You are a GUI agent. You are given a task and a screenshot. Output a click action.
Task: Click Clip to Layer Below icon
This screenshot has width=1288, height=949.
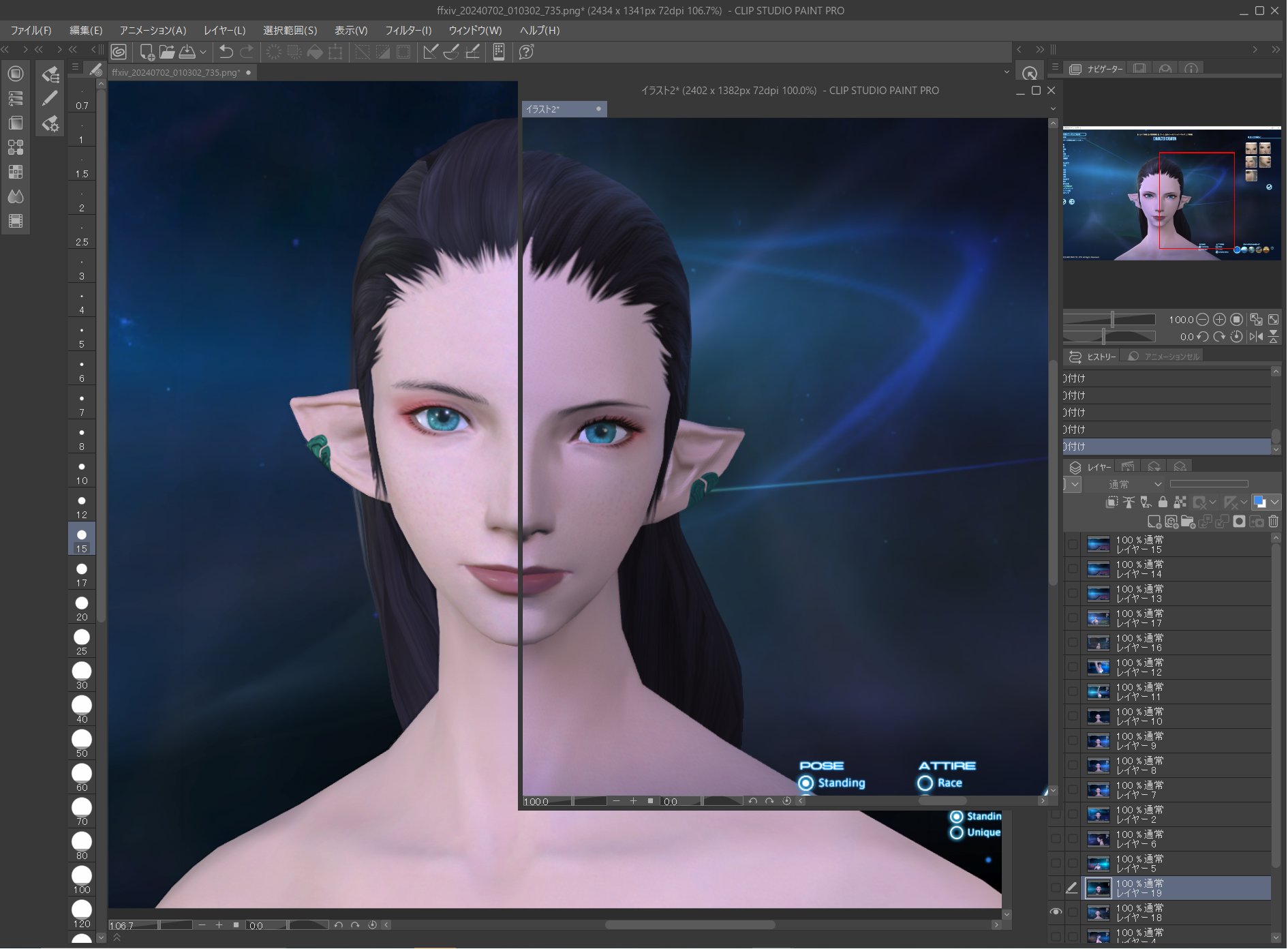pyautogui.click(x=1112, y=502)
